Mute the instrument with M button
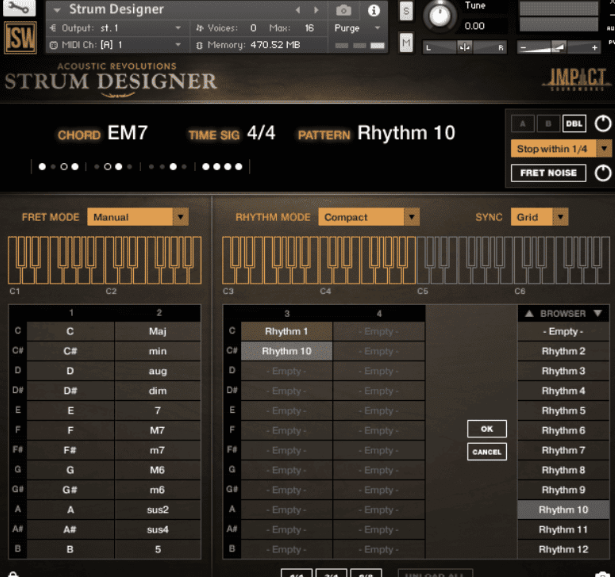Image resolution: width=615 pixels, height=577 pixels. click(406, 42)
